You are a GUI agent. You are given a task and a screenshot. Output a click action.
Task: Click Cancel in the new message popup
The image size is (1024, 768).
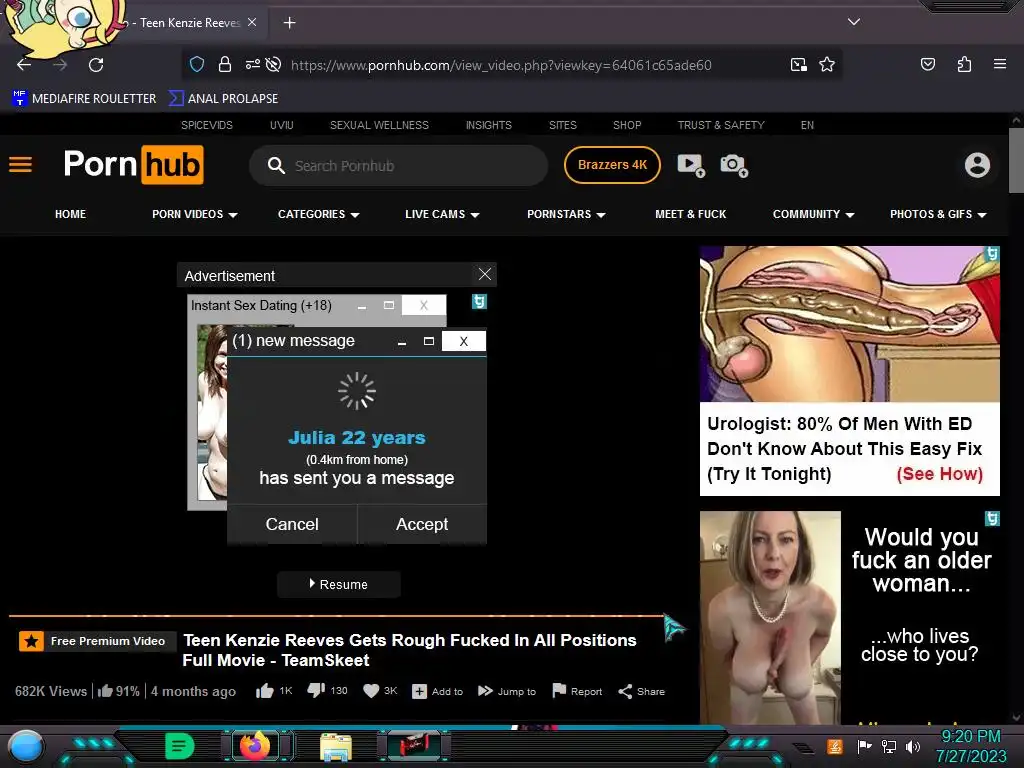(292, 524)
